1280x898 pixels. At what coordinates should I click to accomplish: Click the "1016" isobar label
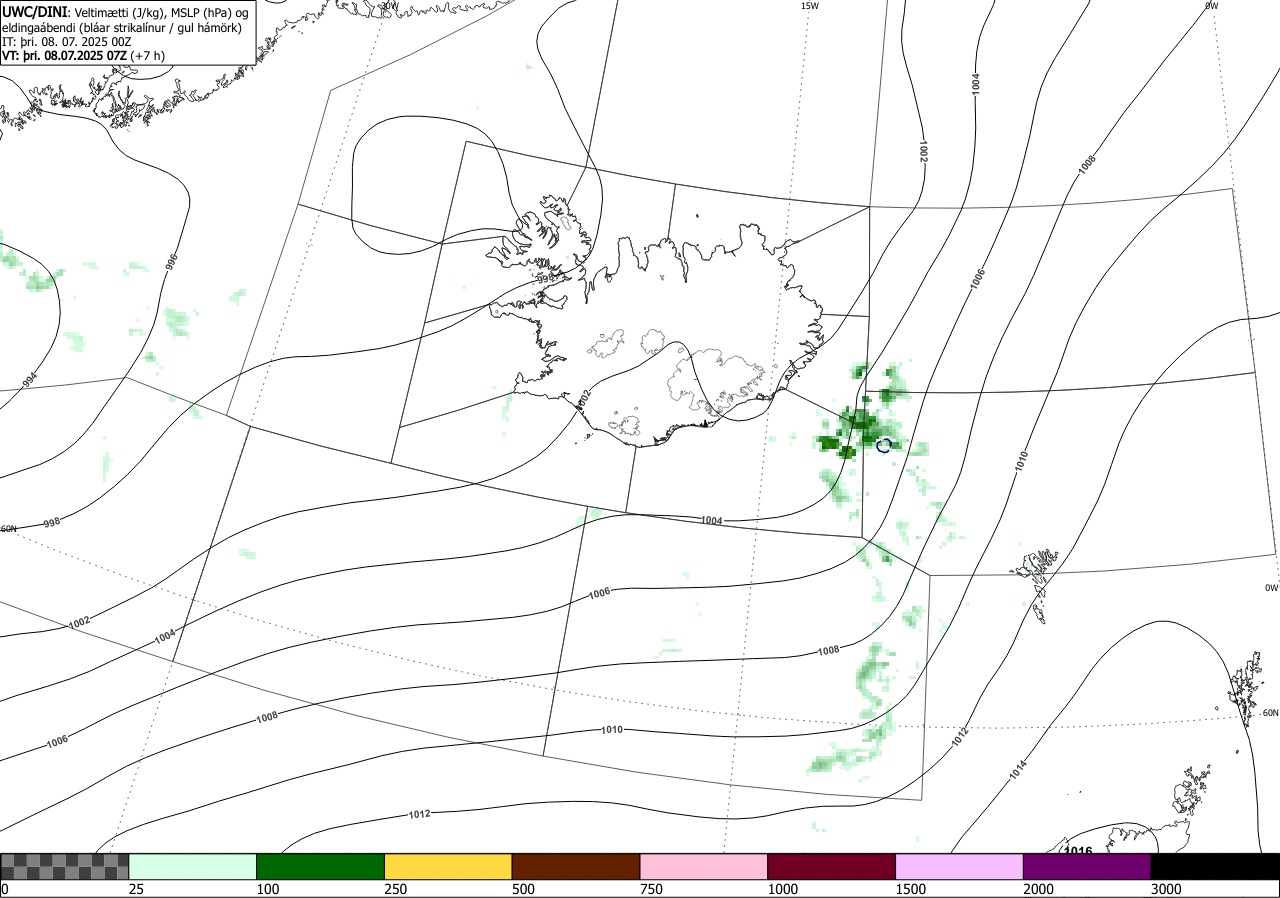[x=1078, y=850]
